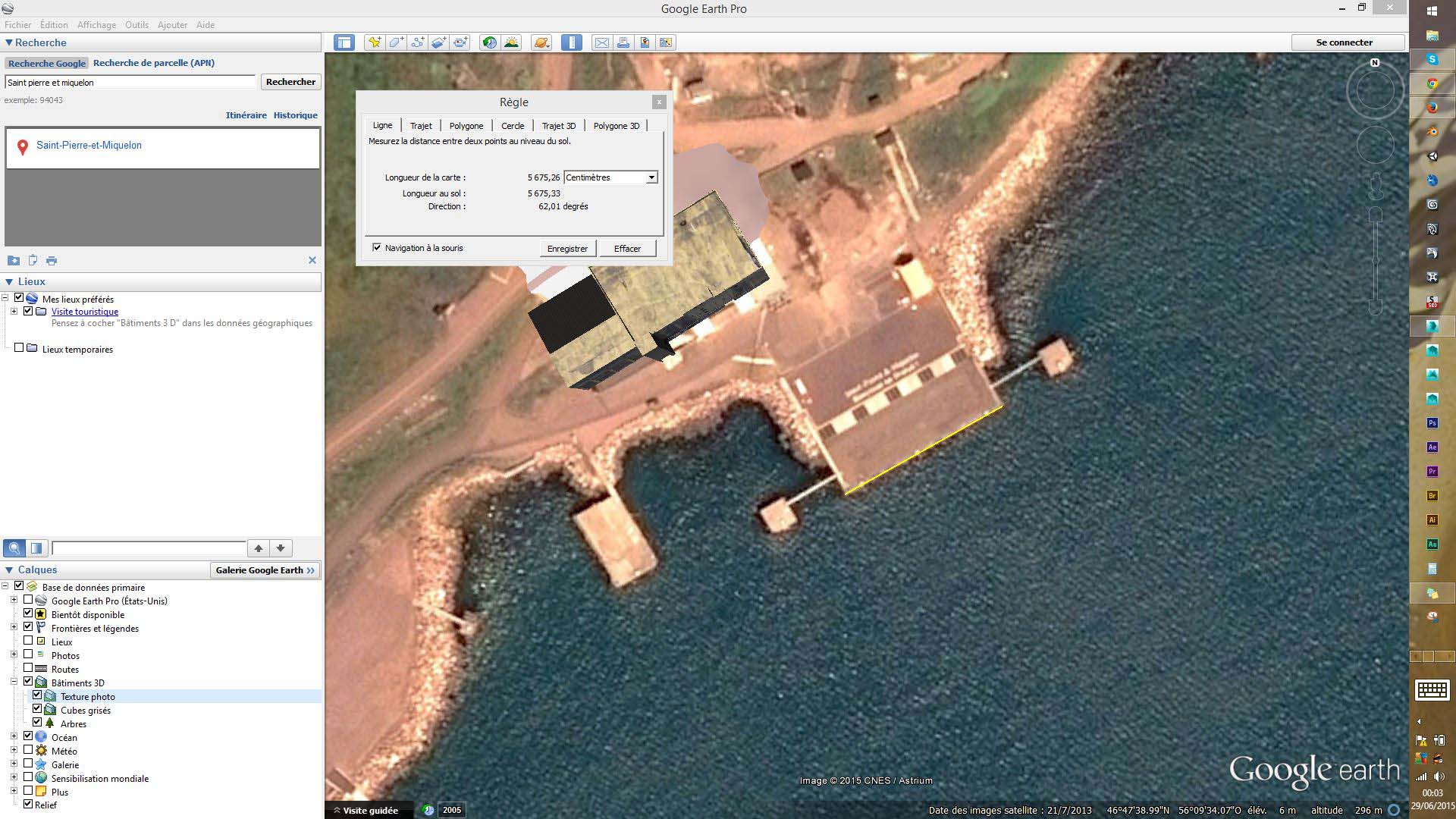Click the Saint pierre et miquelon search field
Screen dimensions: 1456x819
point(130,83)
